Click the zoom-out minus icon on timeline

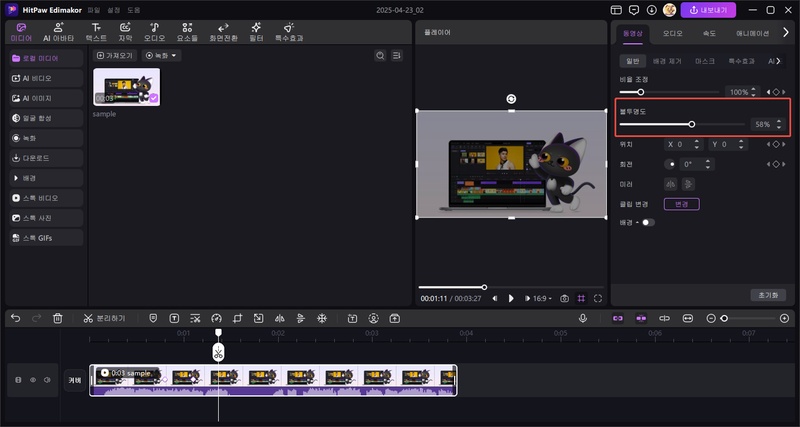(711, 318)
